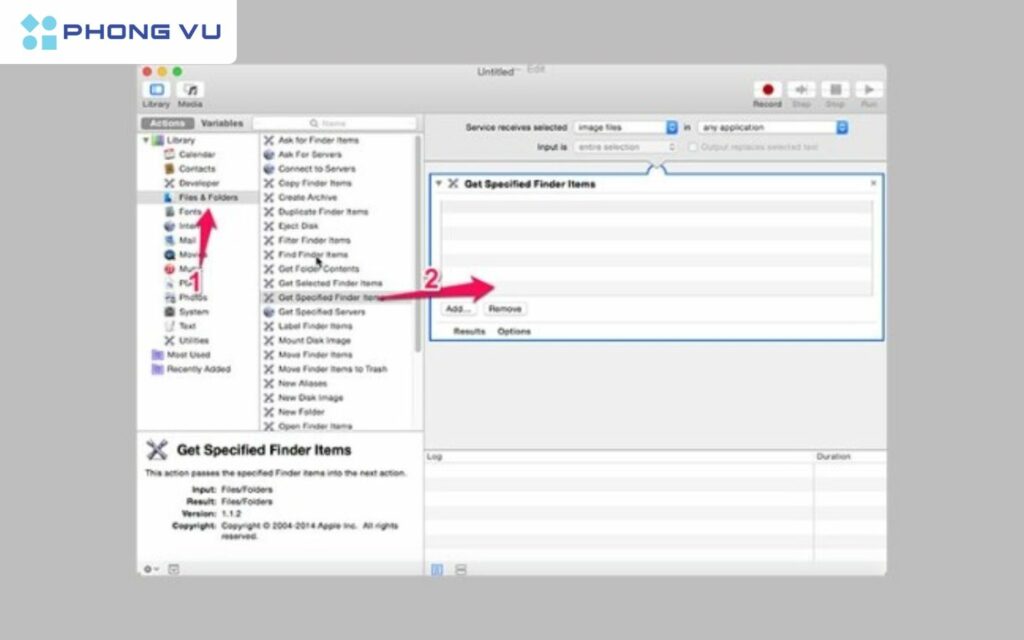Click the Add button in the action
1024x640 pixels.
click(x=457, y=308)
